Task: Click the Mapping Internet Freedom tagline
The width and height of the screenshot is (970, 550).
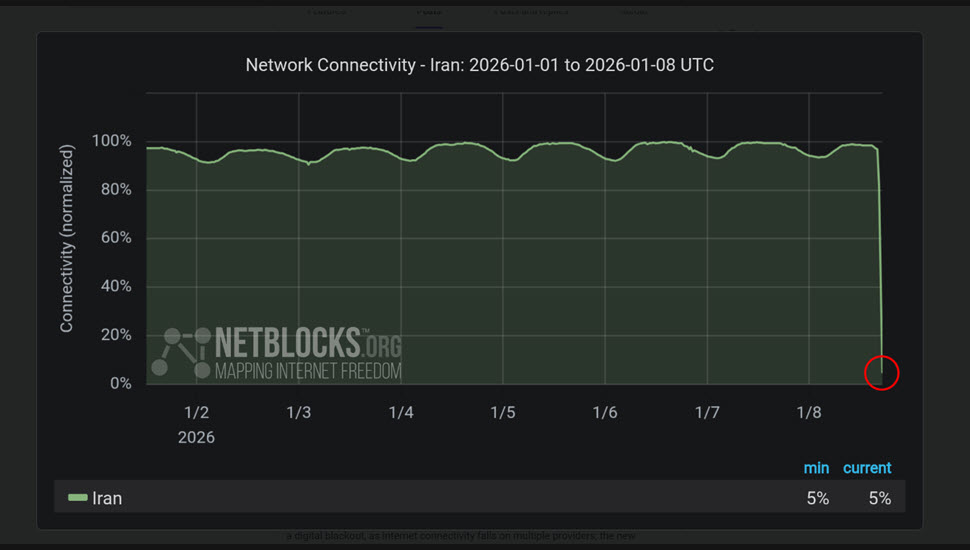Action: [x=308, y=371]
